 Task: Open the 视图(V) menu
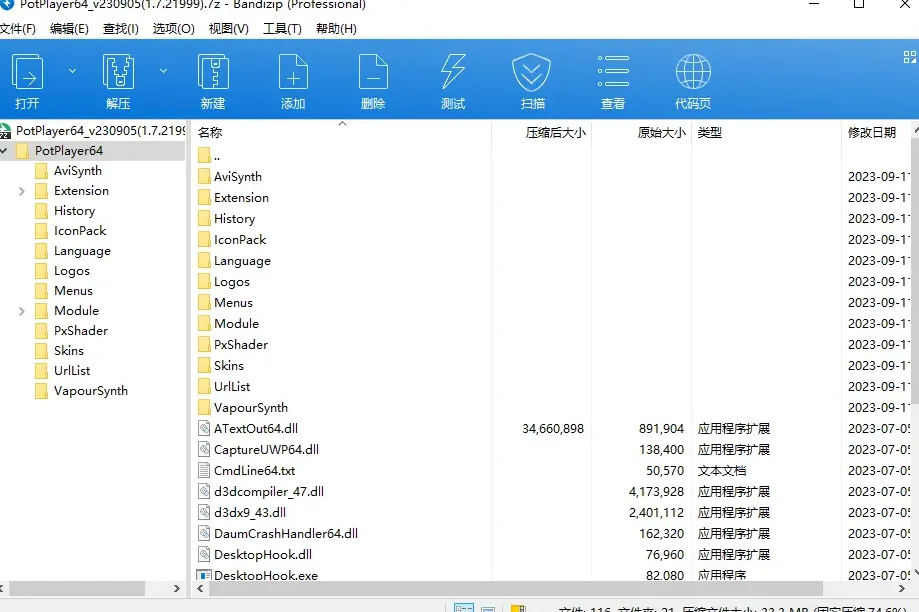click(229, 29)
